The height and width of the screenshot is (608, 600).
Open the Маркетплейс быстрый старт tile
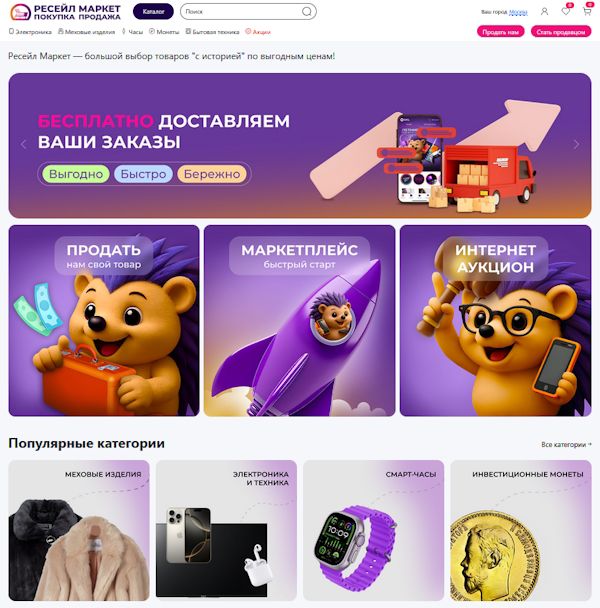299,320
